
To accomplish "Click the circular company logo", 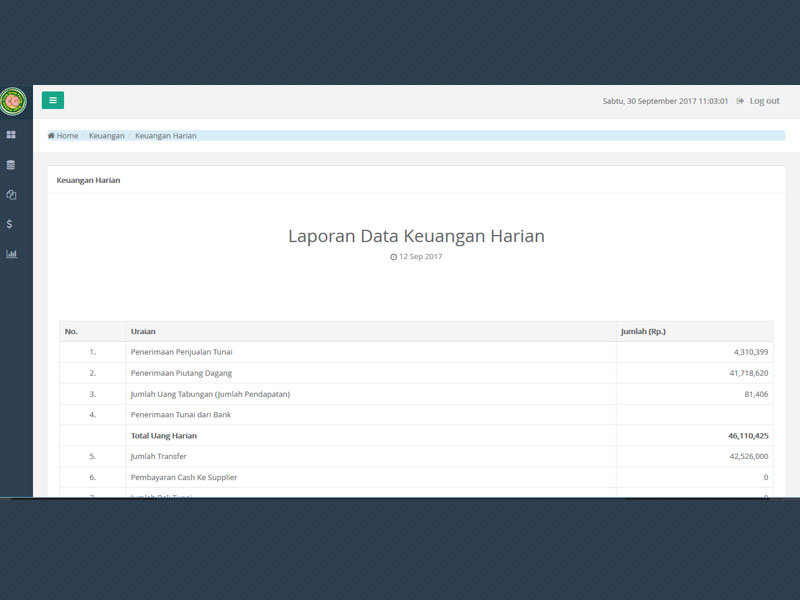I will pyautogui.click(x=13, y=101).
